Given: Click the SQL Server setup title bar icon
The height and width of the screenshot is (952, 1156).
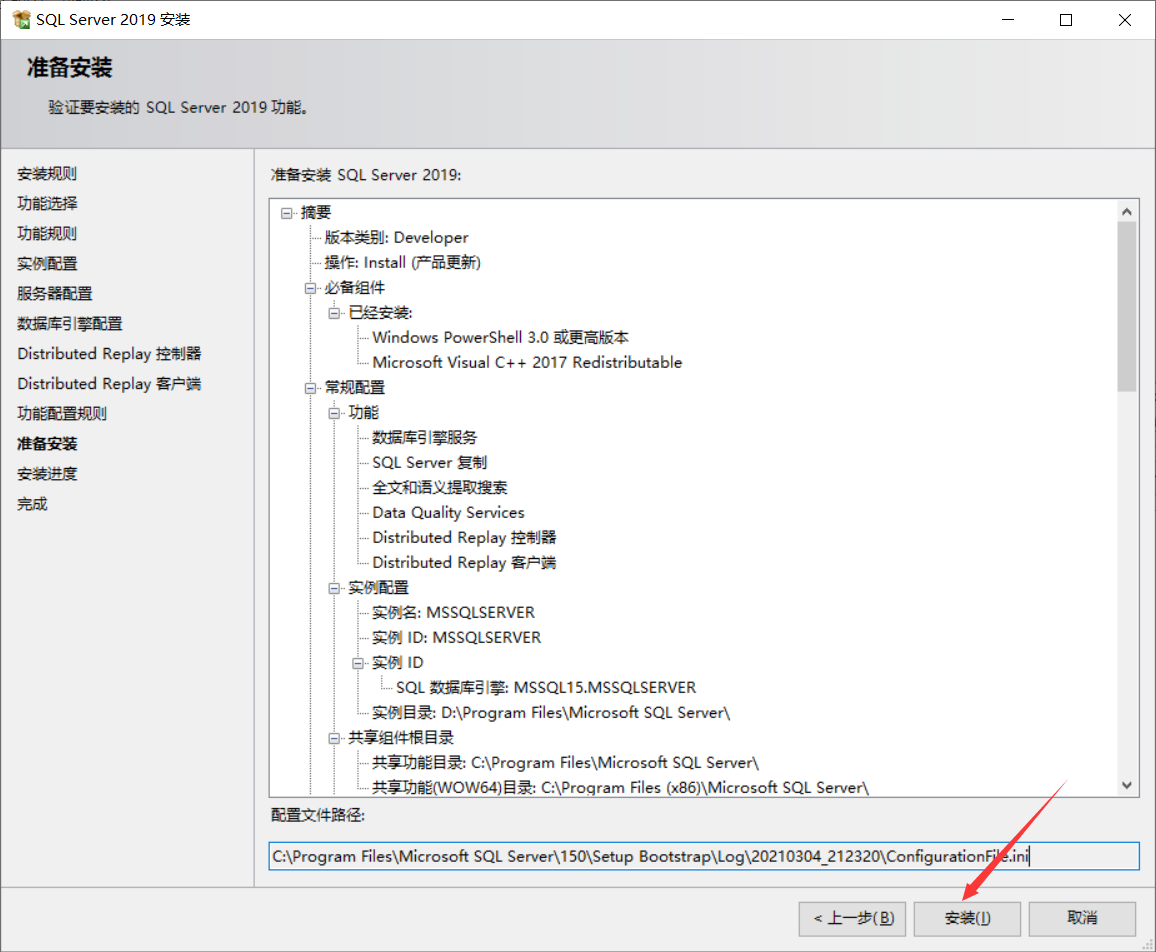Looking at the screenshot, I should point(21,20).
